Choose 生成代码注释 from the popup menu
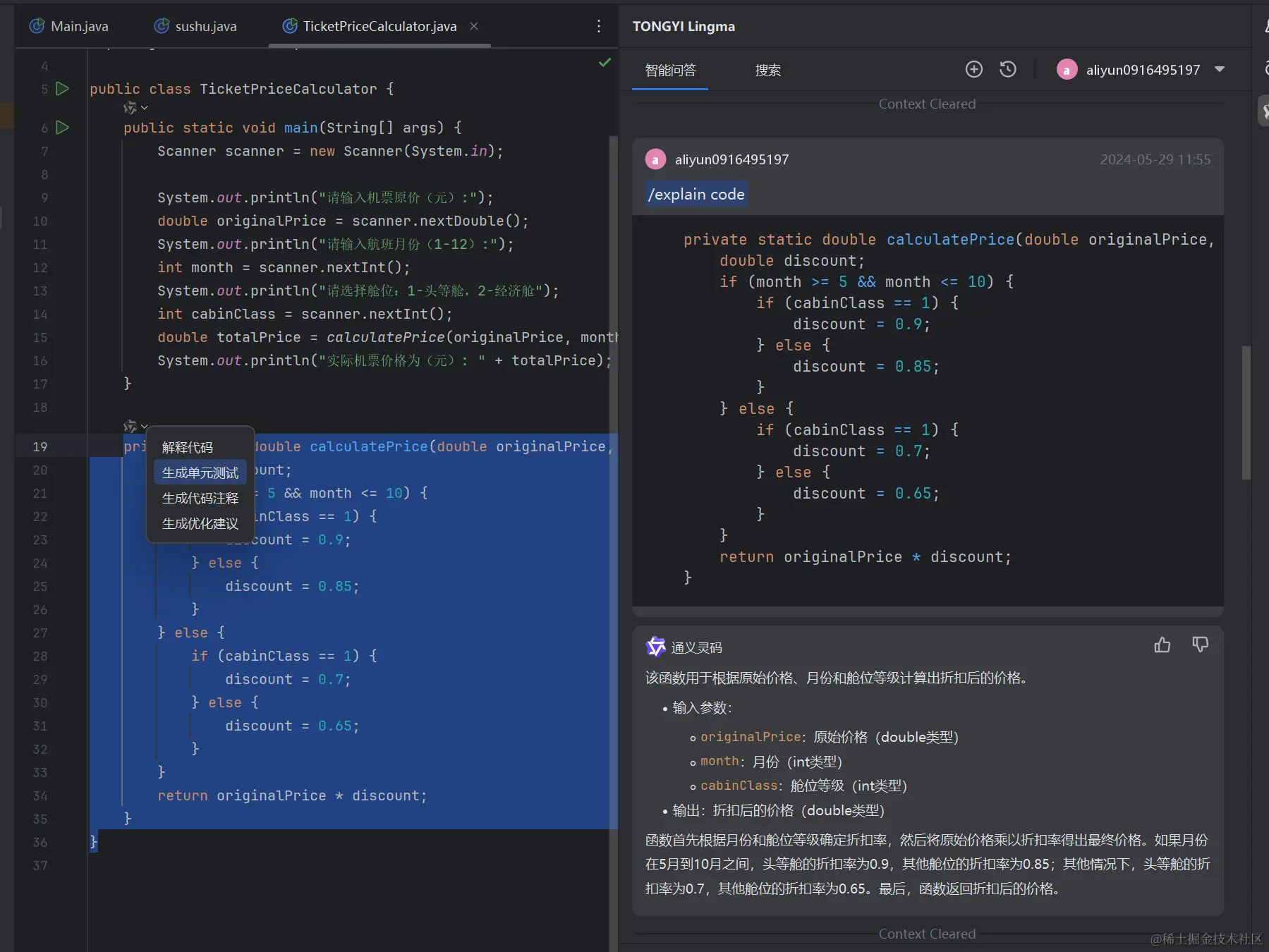Image resolution: width=1269 pixels, height=952 pixels. coord(200,499)
